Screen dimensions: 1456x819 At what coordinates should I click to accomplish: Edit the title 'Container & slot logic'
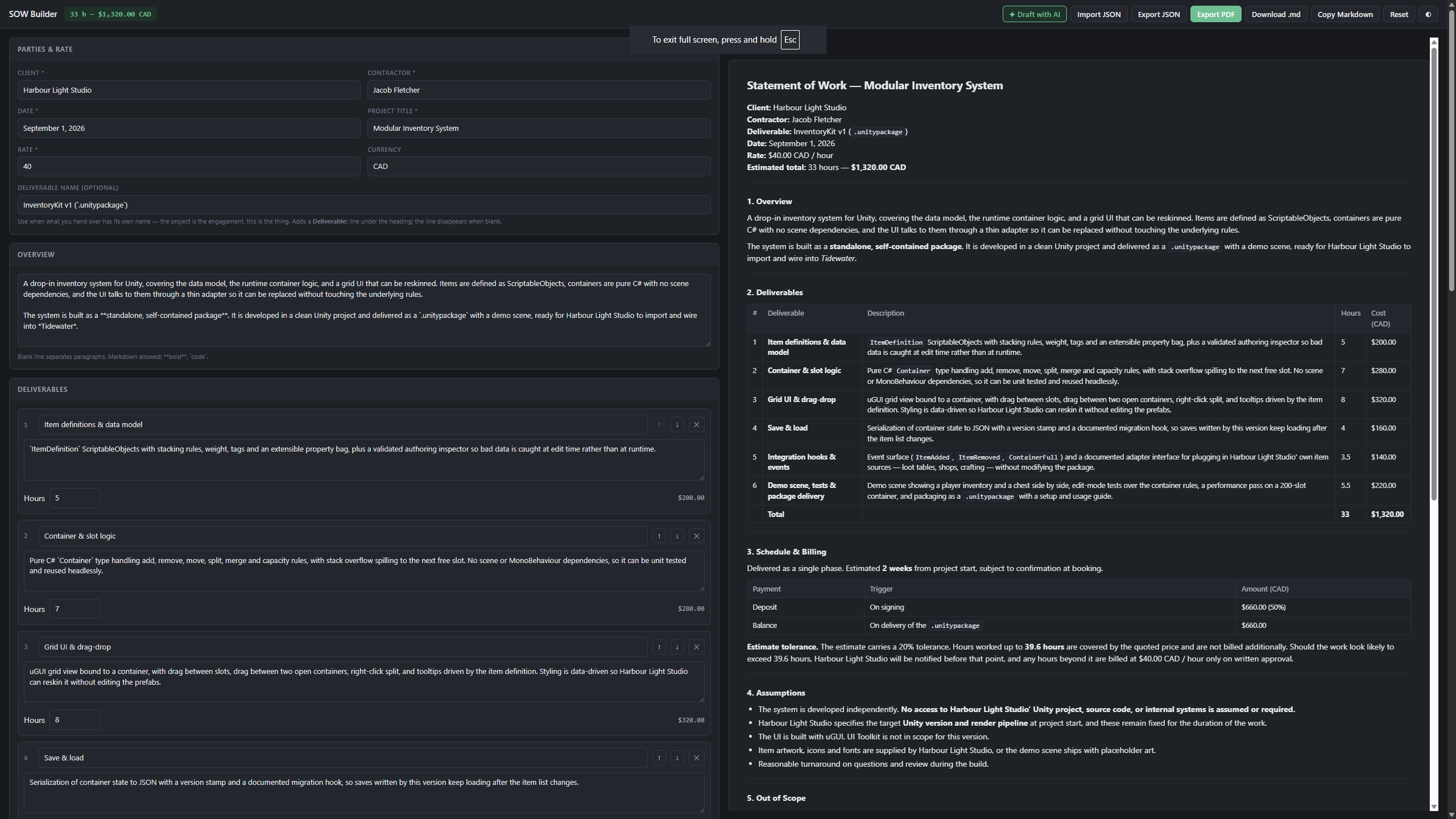pos(343,536)
